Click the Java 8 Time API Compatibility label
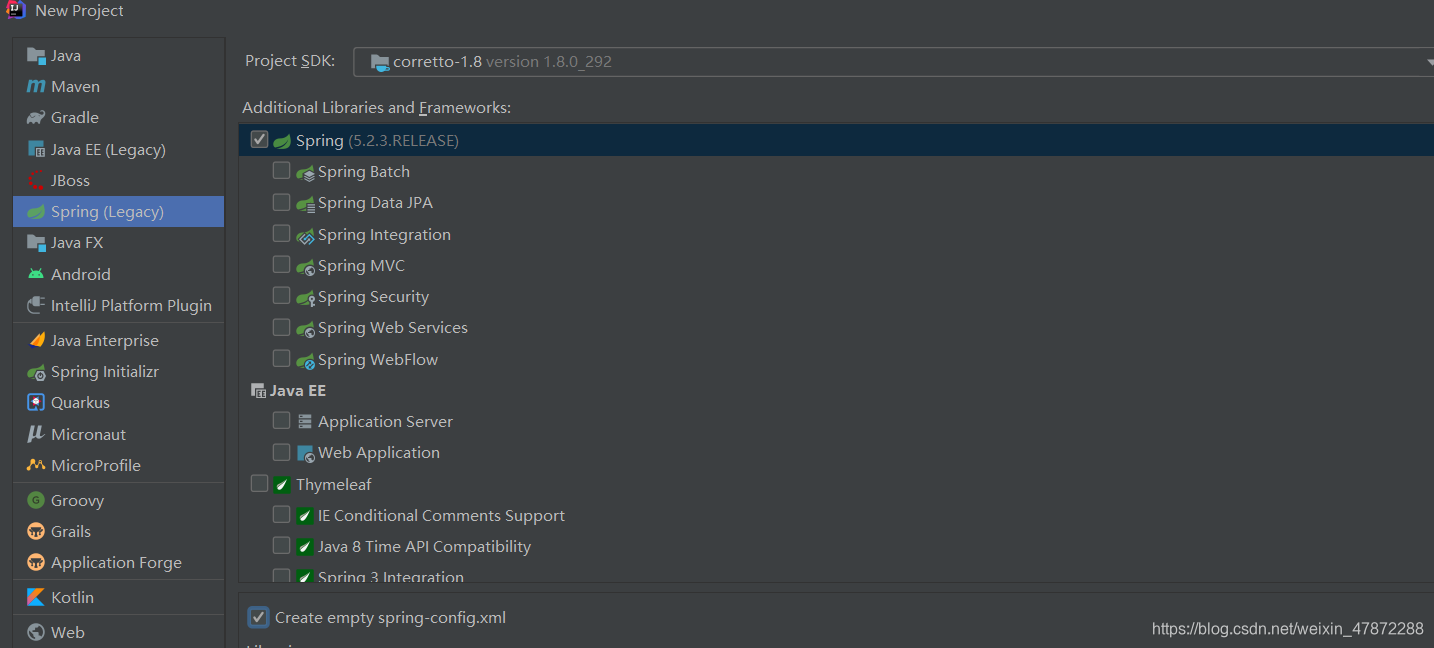Image resolution: width=1434 pixels, height=648 pixels. coord(424,547)
